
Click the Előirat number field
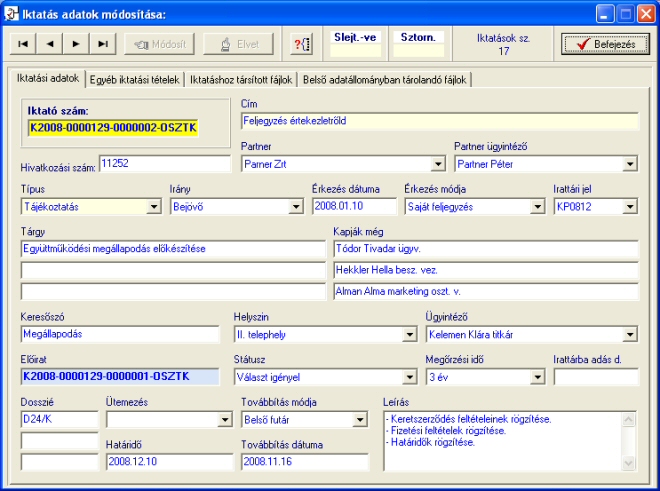point(120,377)
